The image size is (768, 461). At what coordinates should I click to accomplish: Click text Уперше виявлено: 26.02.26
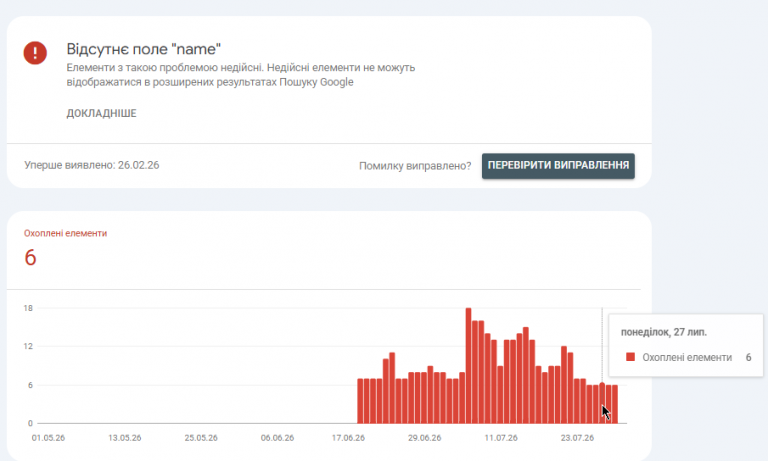click(x=92, y=165)
